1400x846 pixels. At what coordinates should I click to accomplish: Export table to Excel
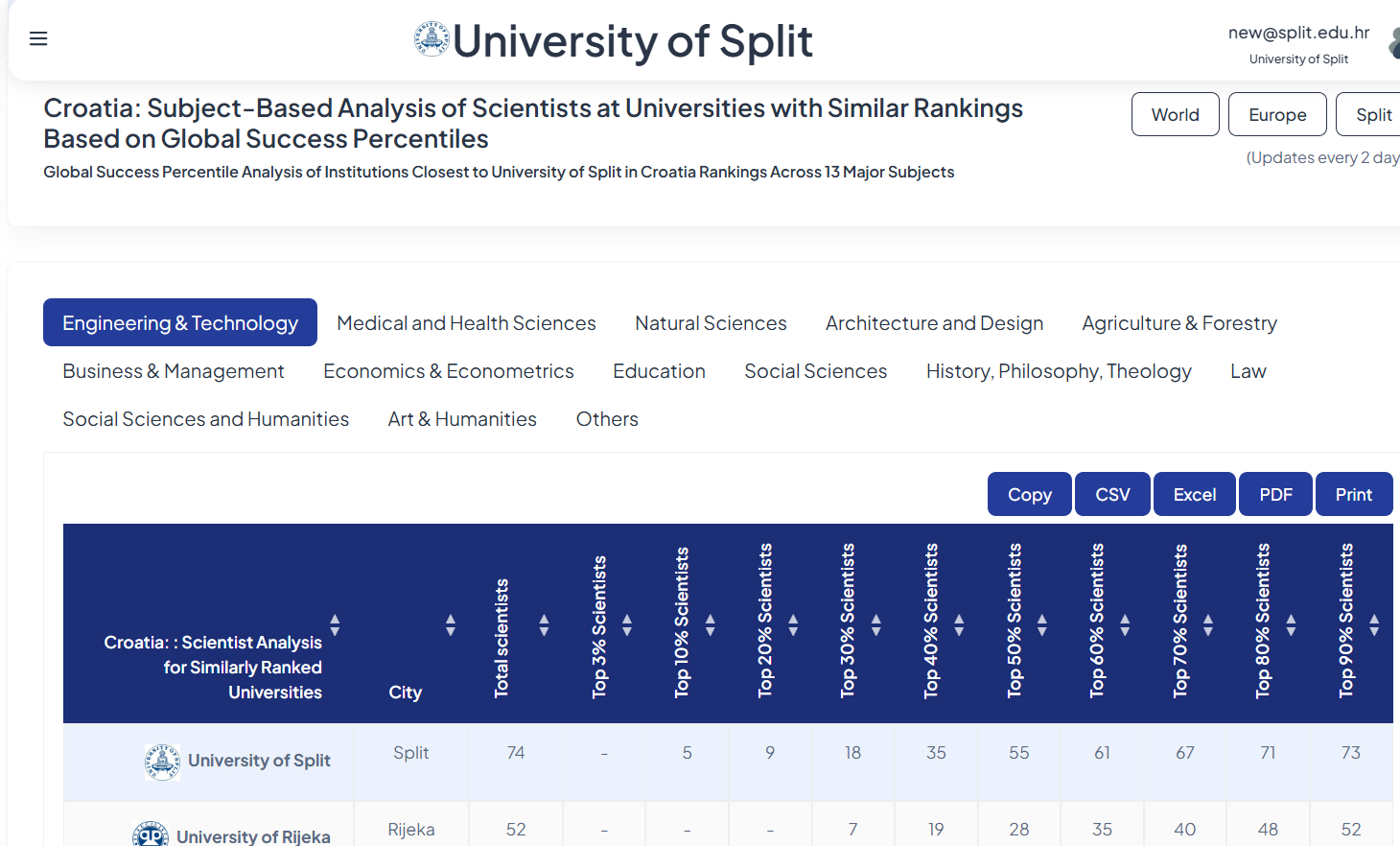click(x=1195, y=494)
